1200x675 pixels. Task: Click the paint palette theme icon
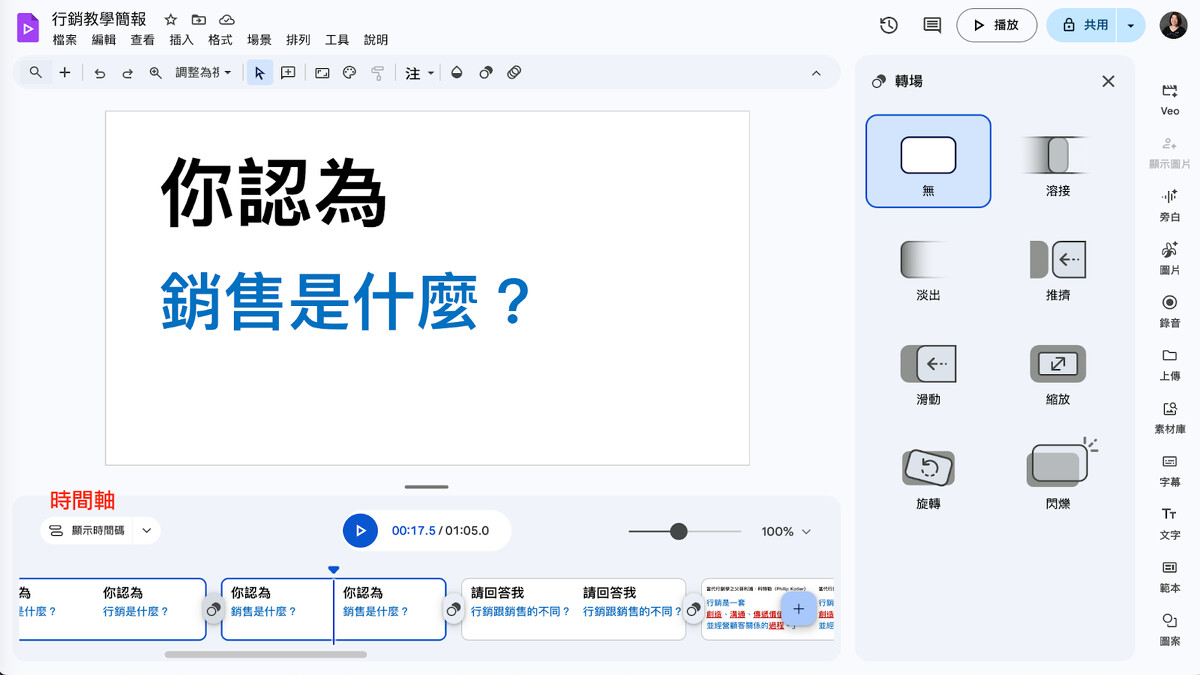tap(349, 73)
